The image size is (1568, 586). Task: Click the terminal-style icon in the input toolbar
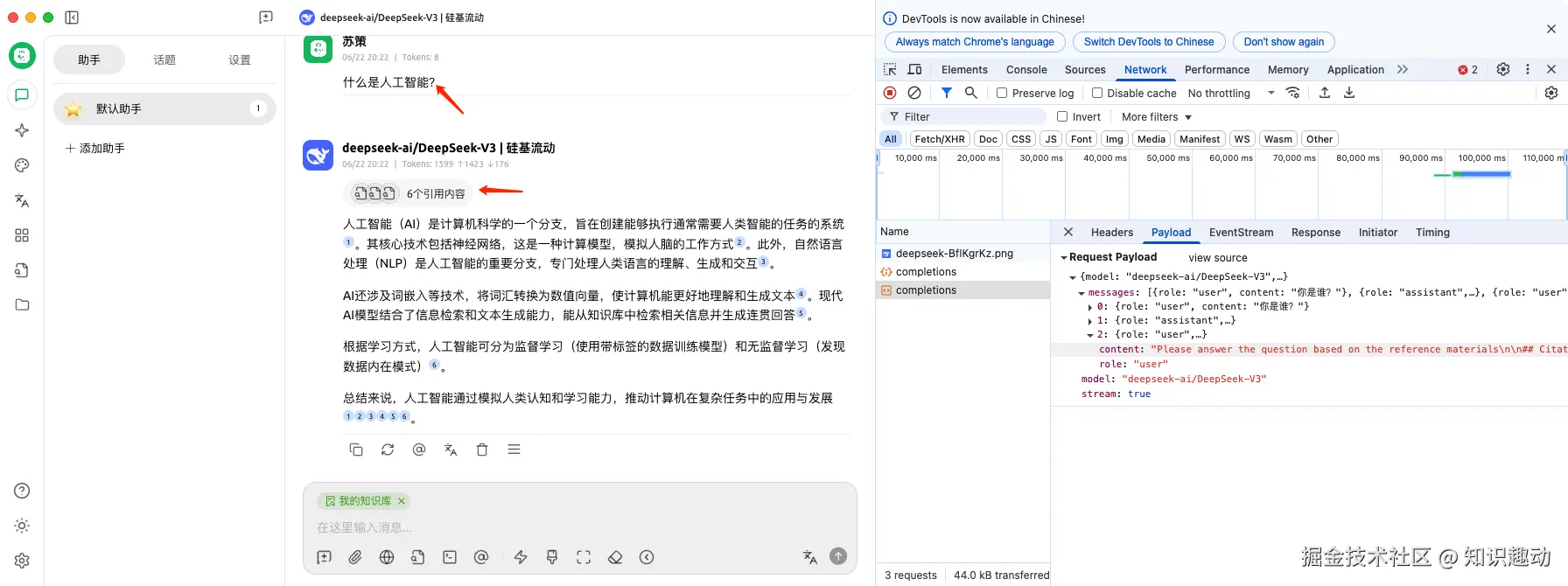click(450, 557)
